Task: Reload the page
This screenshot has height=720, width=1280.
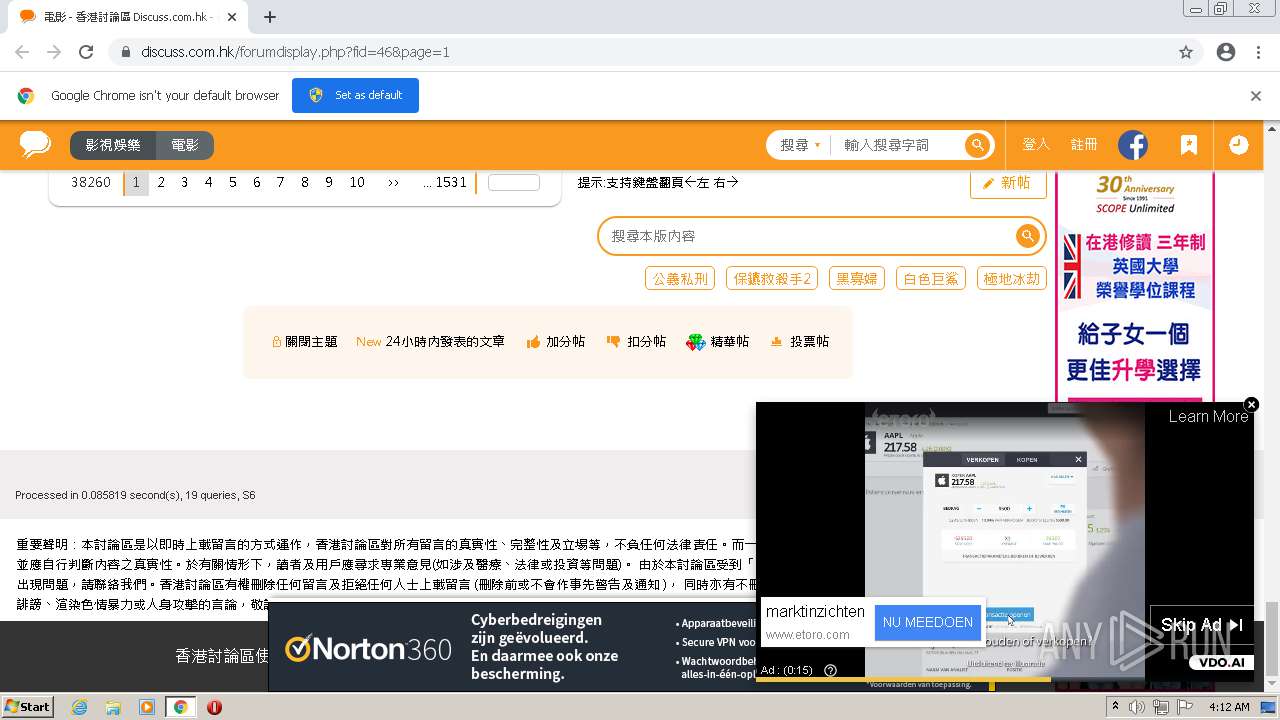Action: click(x=86, y=52)
